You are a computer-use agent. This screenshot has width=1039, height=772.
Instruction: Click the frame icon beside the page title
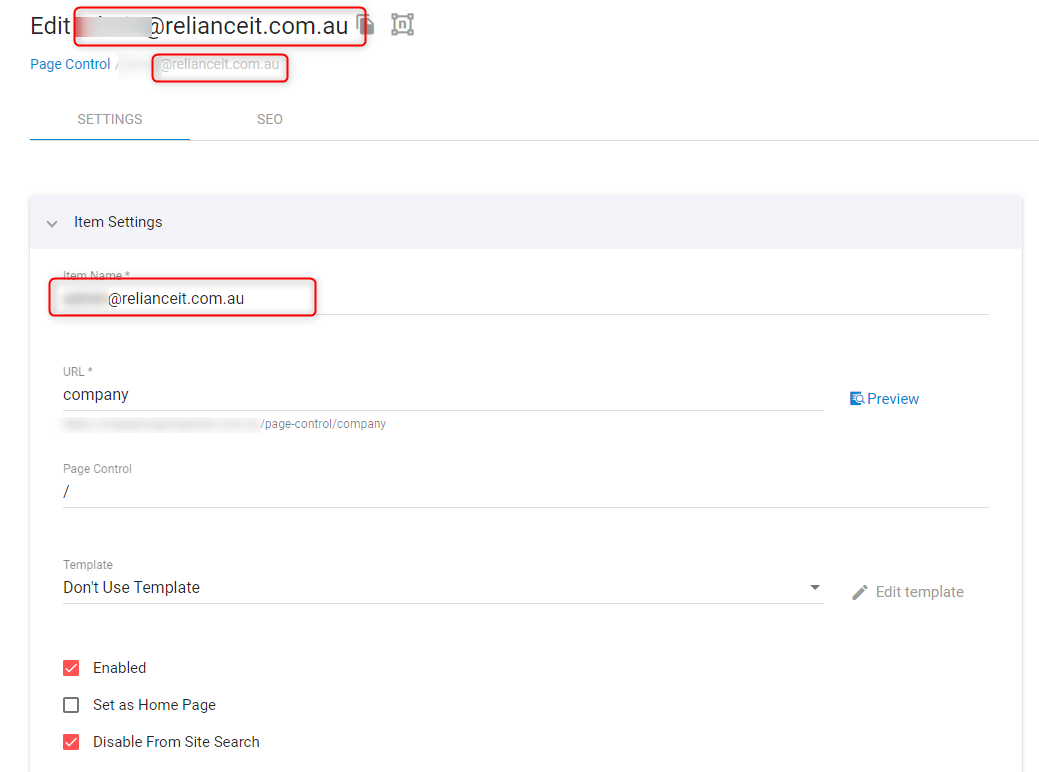coord(402,25)
